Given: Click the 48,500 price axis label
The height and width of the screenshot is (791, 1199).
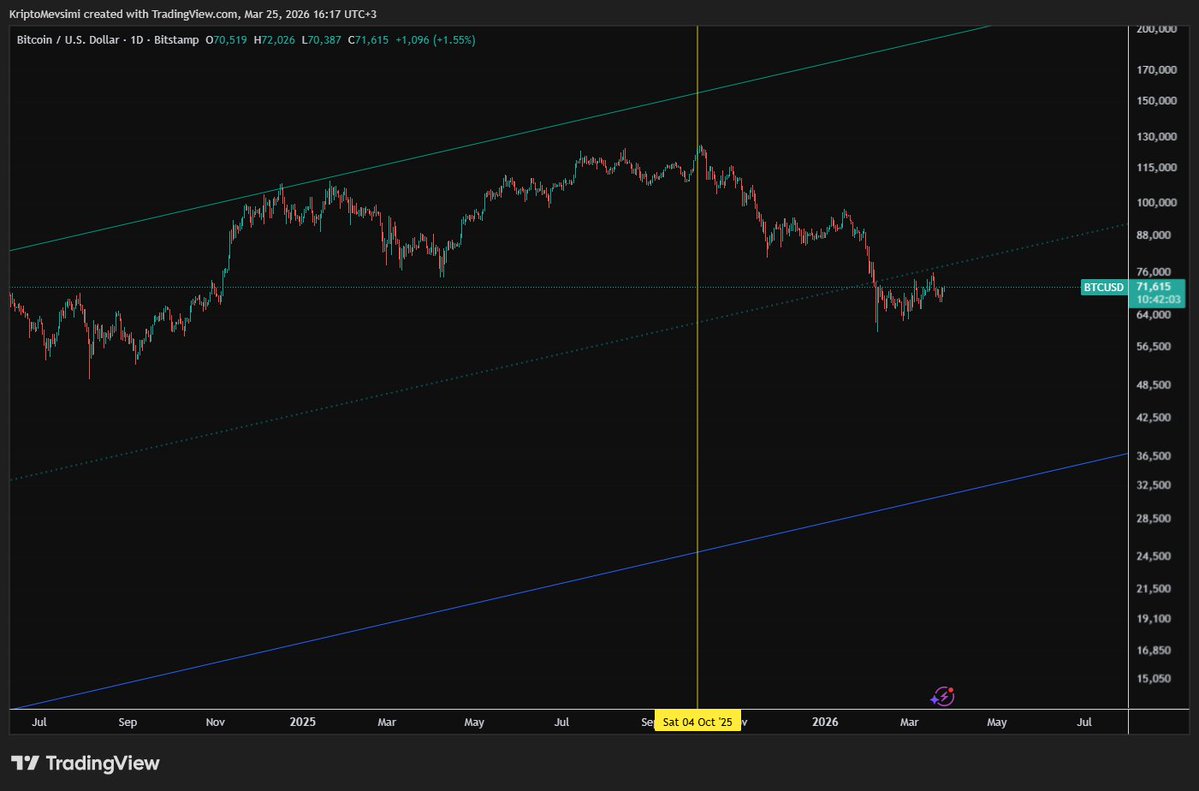Looking at the screenshot, I should (1154, 385).
